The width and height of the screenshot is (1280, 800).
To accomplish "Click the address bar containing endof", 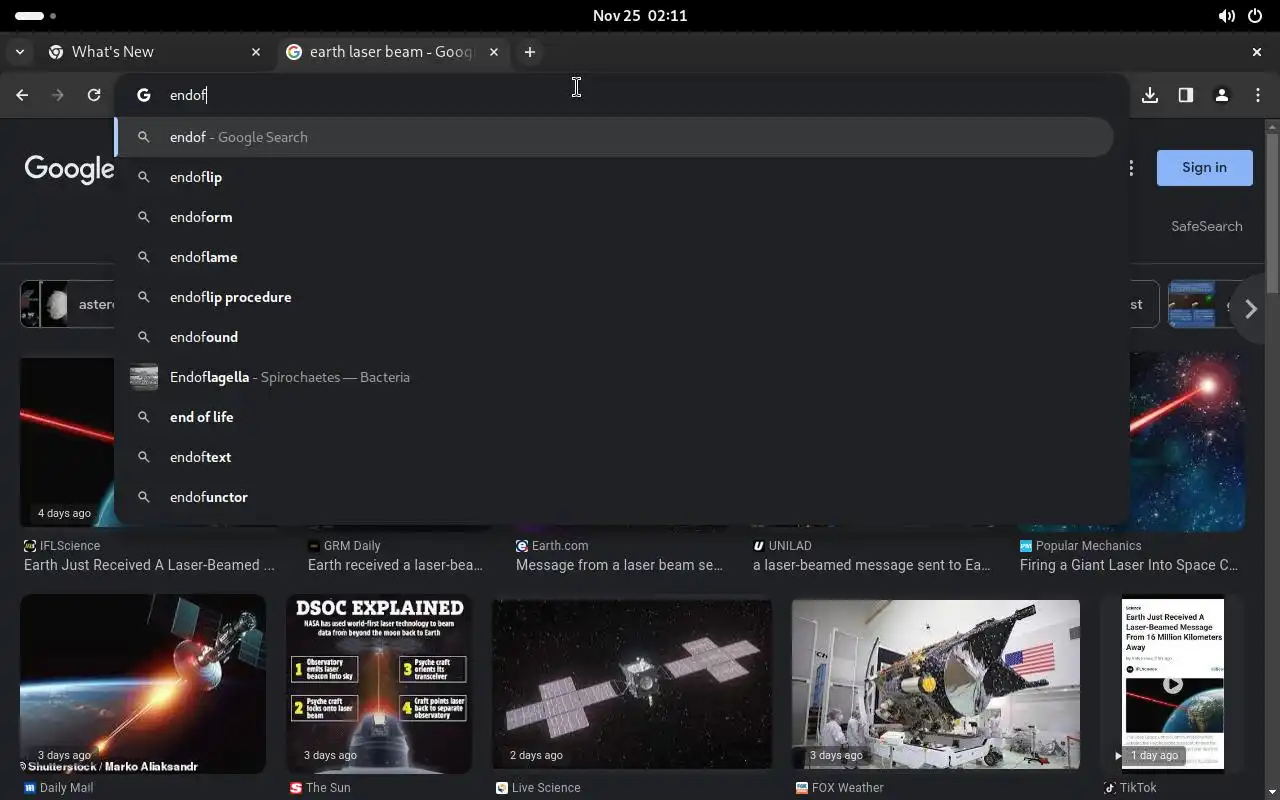I will [620, 95].
